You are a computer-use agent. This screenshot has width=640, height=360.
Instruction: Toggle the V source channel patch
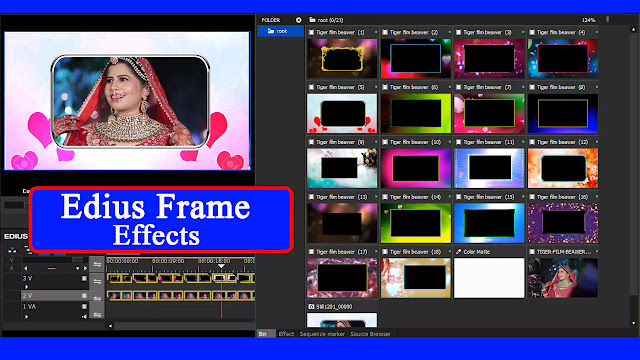point(11,260)
